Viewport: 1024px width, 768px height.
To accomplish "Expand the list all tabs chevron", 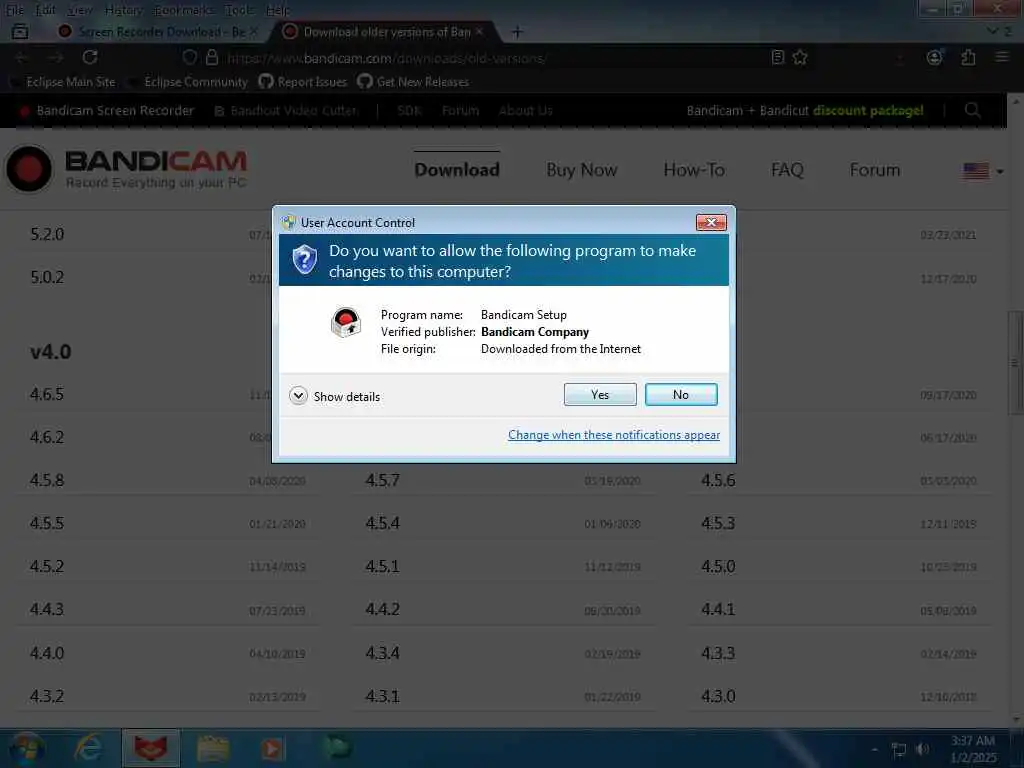I will point(993,31).
